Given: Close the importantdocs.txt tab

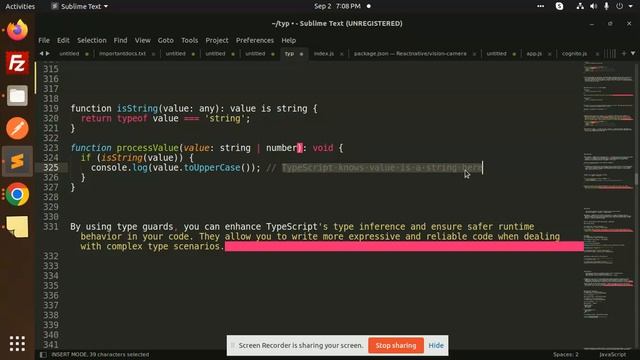Looking at the screenshot, I should coord(153,54).
